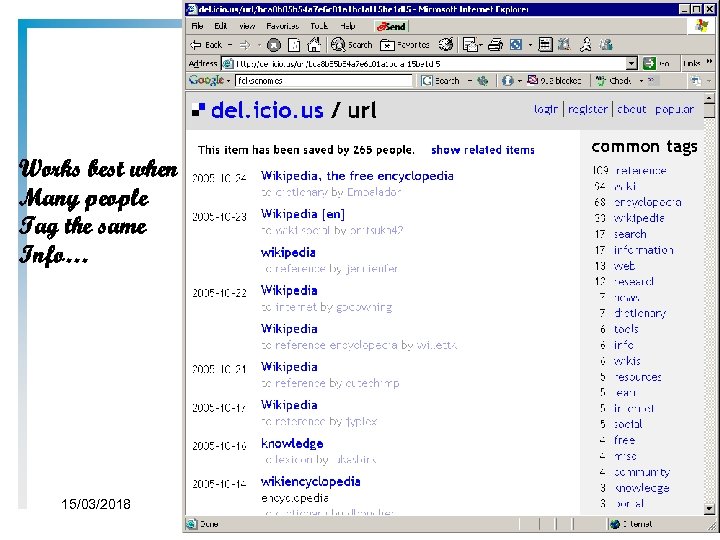Stop loading the page
Screen dimensions: 720x540
pyautogui.click(x=274, y=45)
